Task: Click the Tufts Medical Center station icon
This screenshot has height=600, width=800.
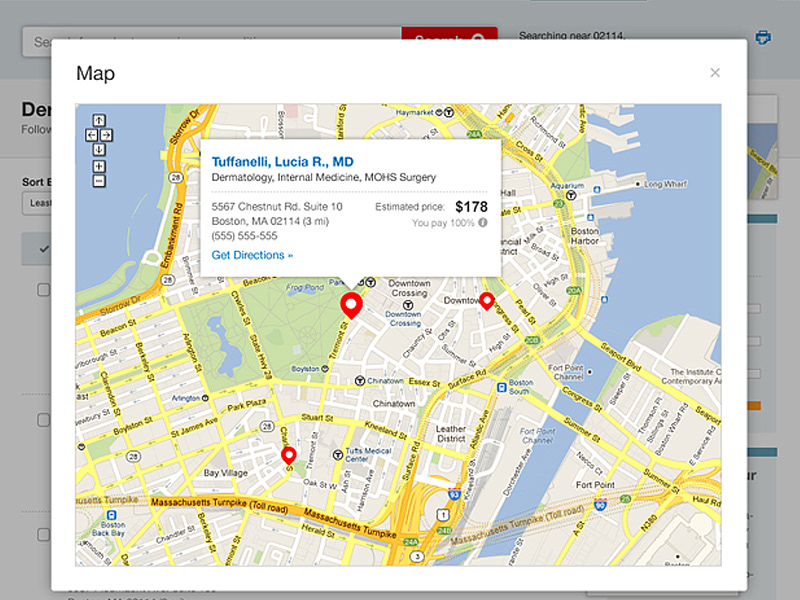Action: tap(337, 455)
